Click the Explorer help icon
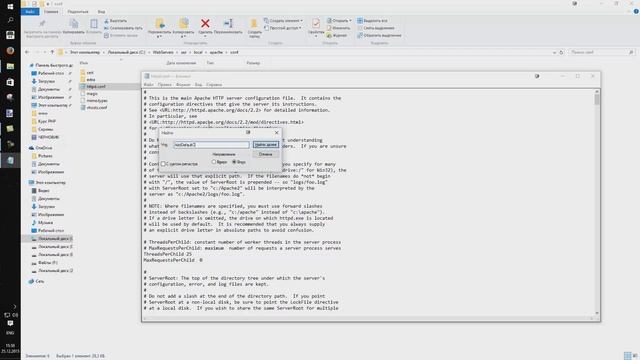Screen dimensions: 640x360 pyautogui.click(x=636, y=11)
